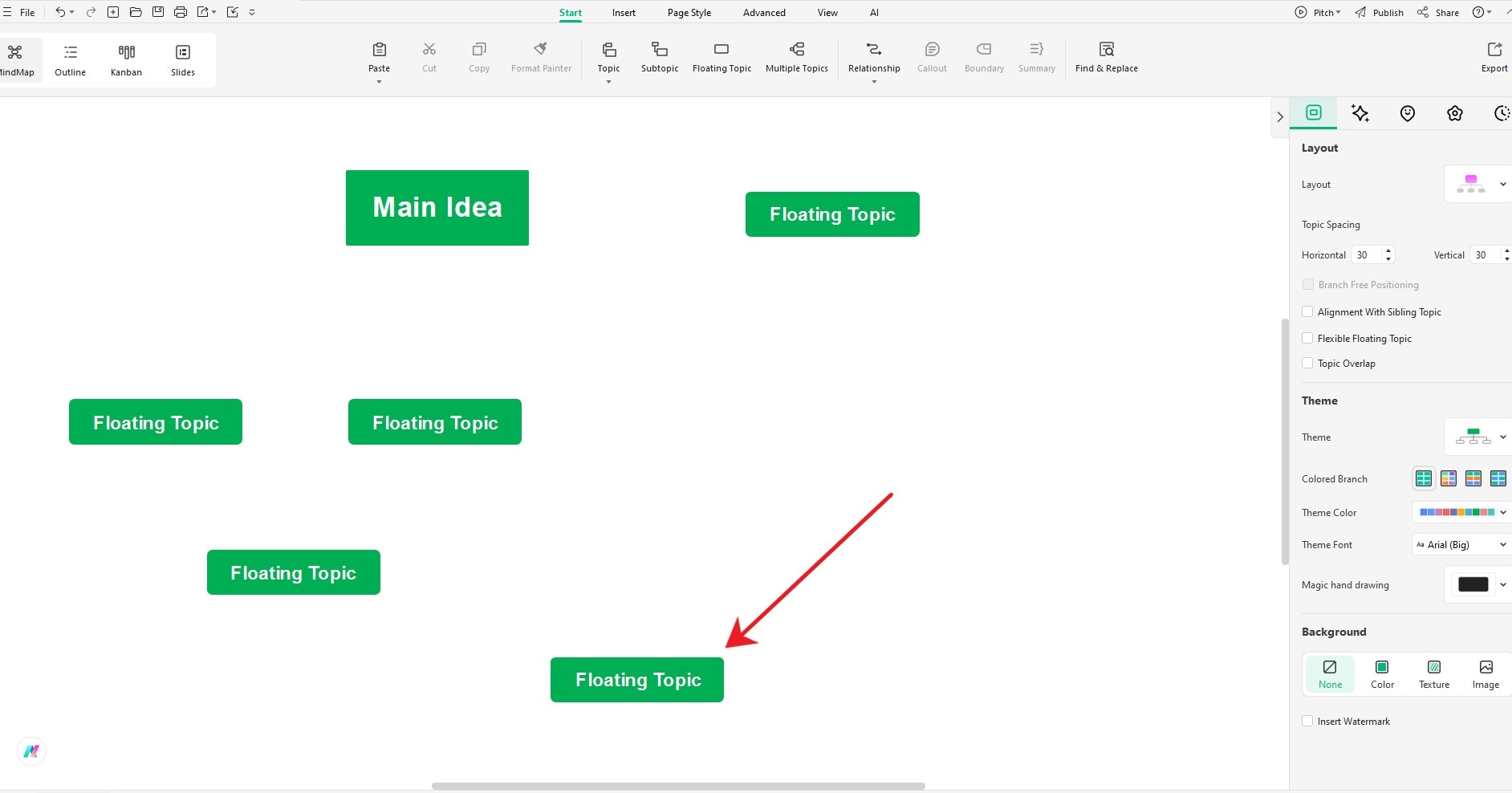The image size is (1512, 793).
Task: Expand the Relationship dropdown arrow
Action: pyautogui.click(x=874, y=82)
